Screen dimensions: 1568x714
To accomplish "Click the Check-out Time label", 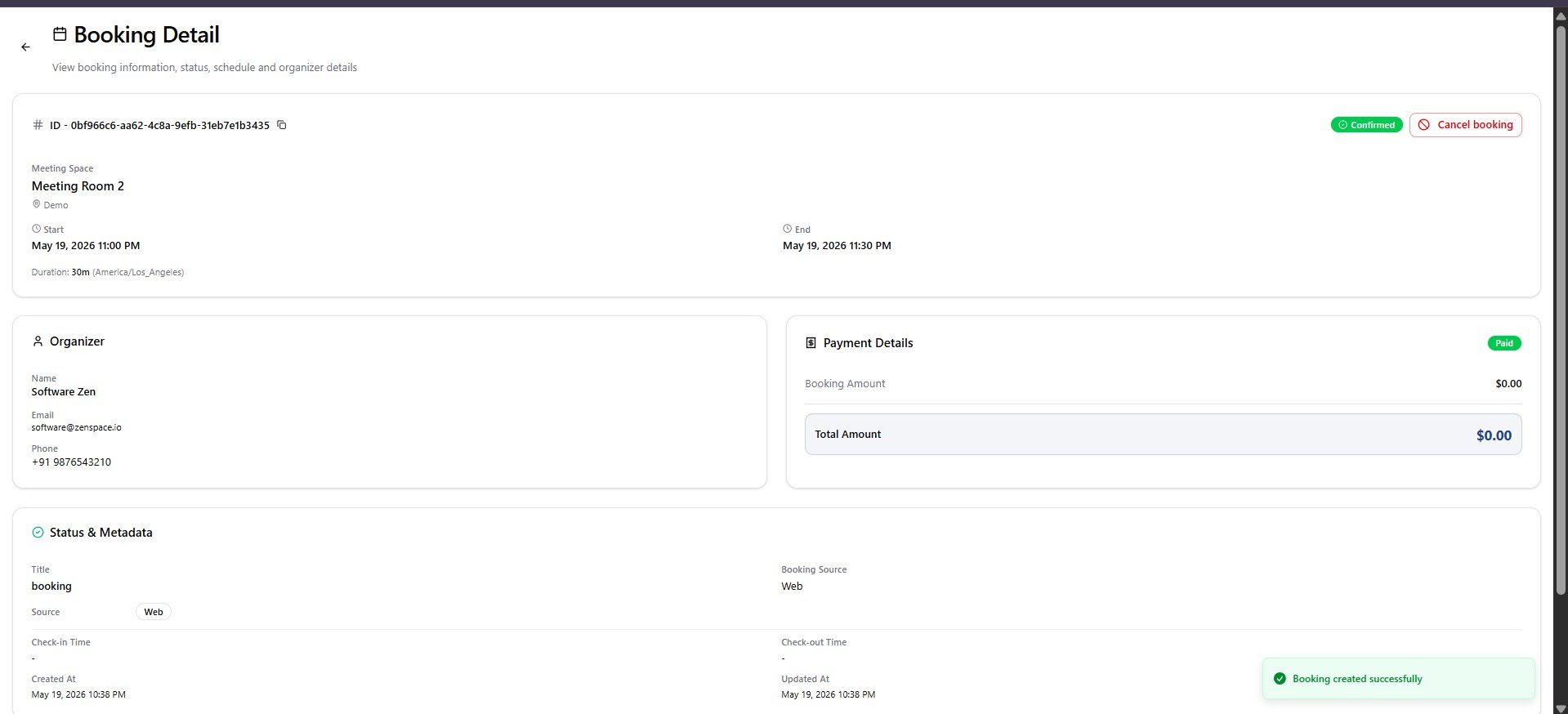I will tap(814, 642).
